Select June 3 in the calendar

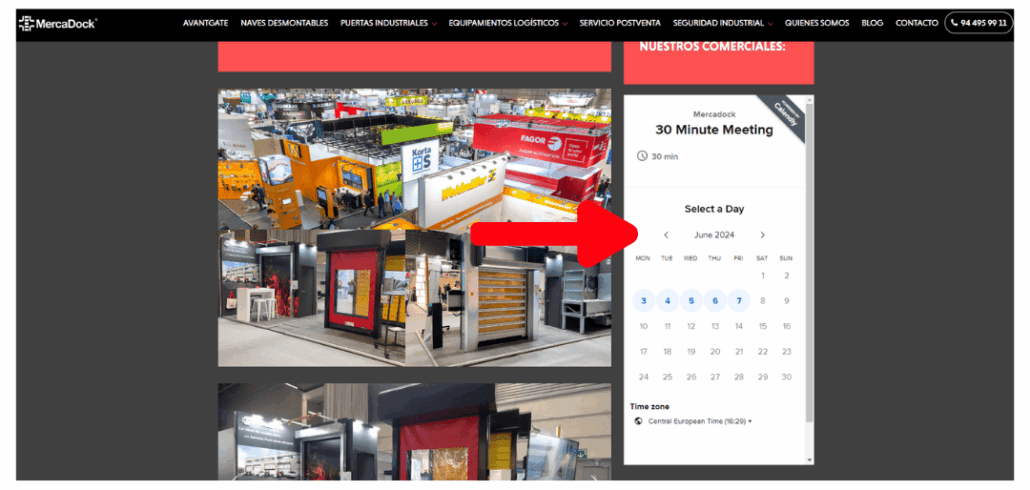tap(643, 300)
